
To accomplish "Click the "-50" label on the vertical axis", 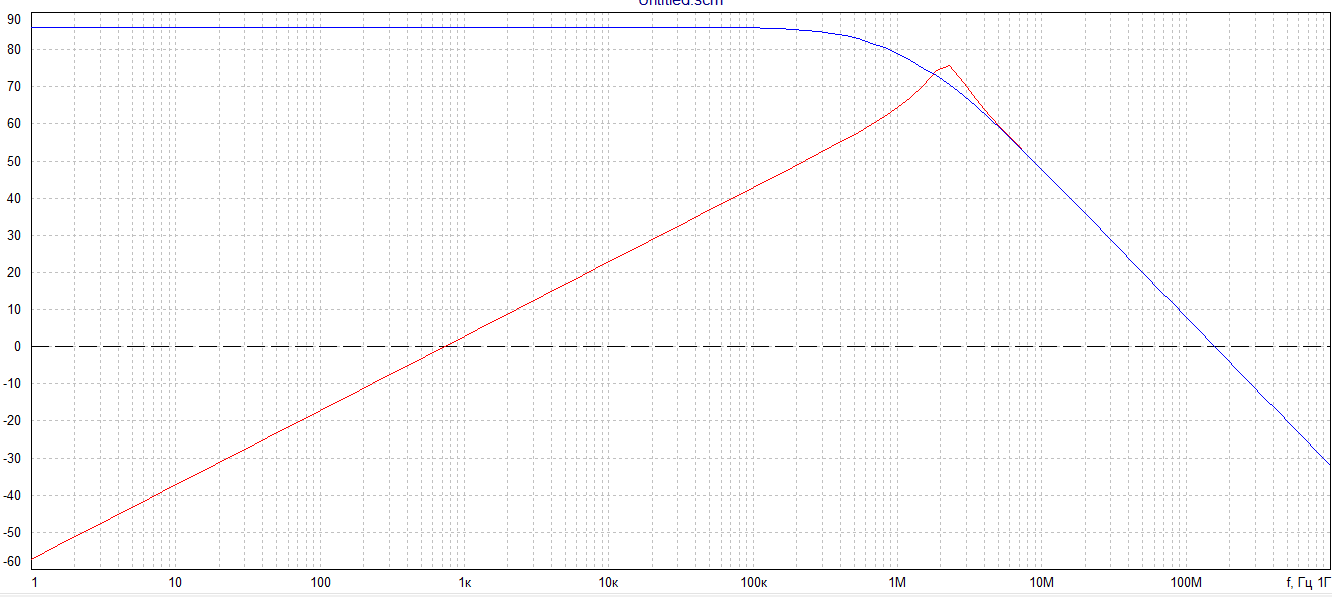I will coord(12,533).
